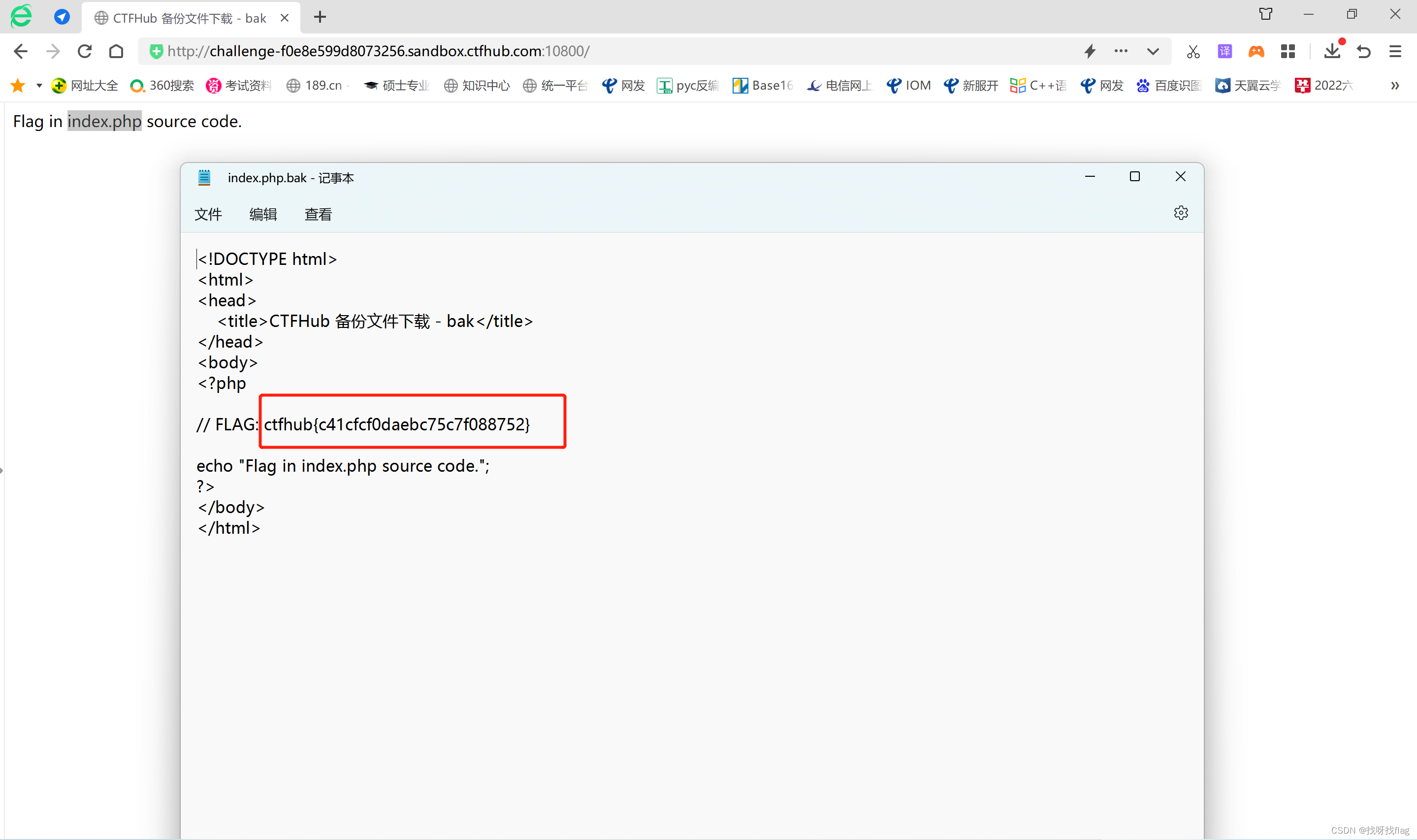The width and height of the screenshot is (1417, 840).
Task: Open Notepad settings gear
Action: pos(1182,212)
